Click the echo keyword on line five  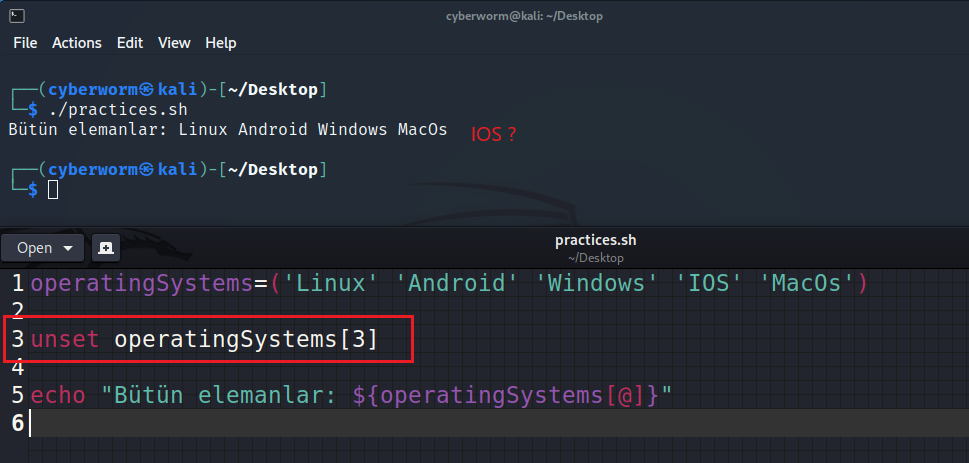pos(58,395)
